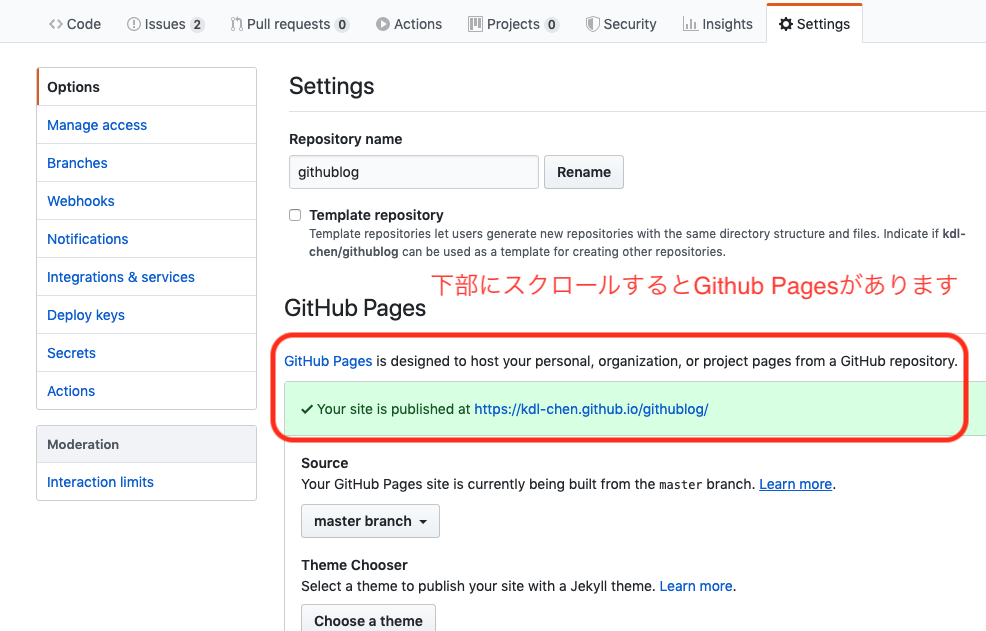The width and height of the screenshot is (986, 631).
Task: Open the Code tab
Action: pyautogui.click(x=75, y=24)
